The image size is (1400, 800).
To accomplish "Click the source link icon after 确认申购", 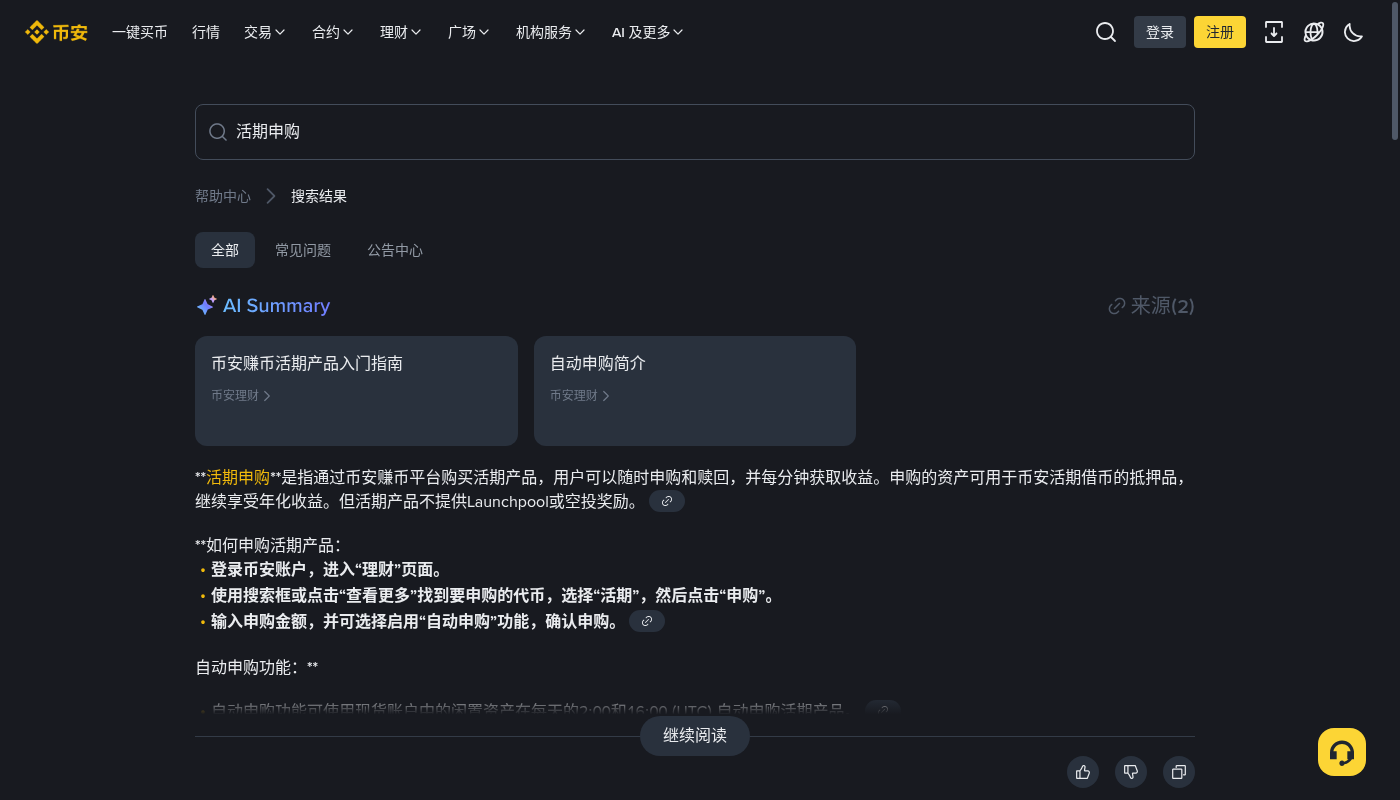I will click(647, 621).
